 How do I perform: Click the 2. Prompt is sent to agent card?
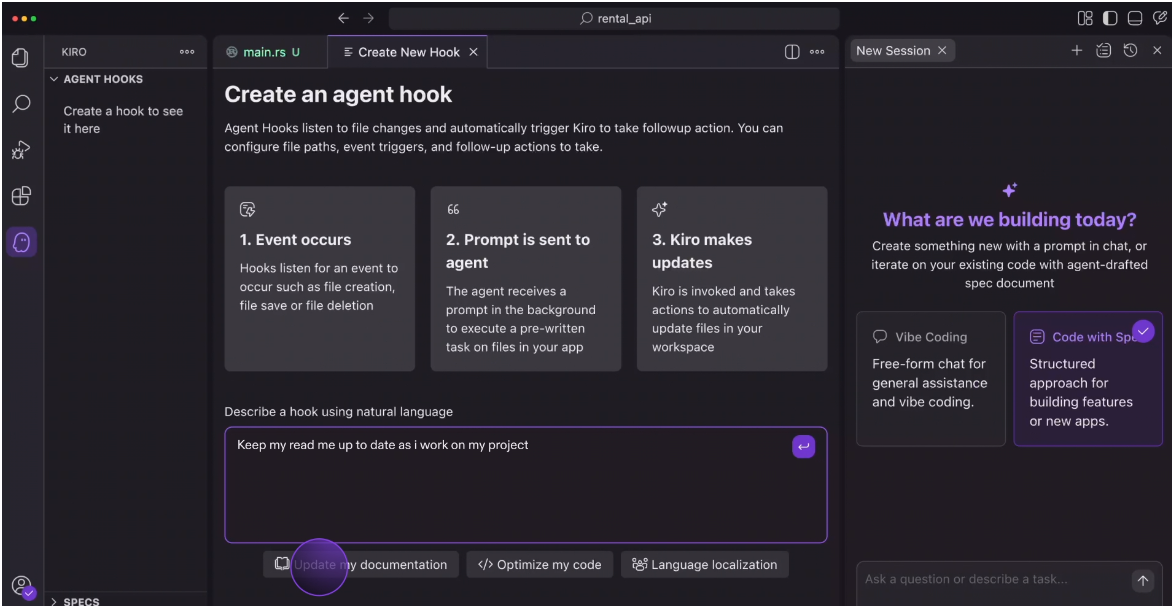coord(526,279)
